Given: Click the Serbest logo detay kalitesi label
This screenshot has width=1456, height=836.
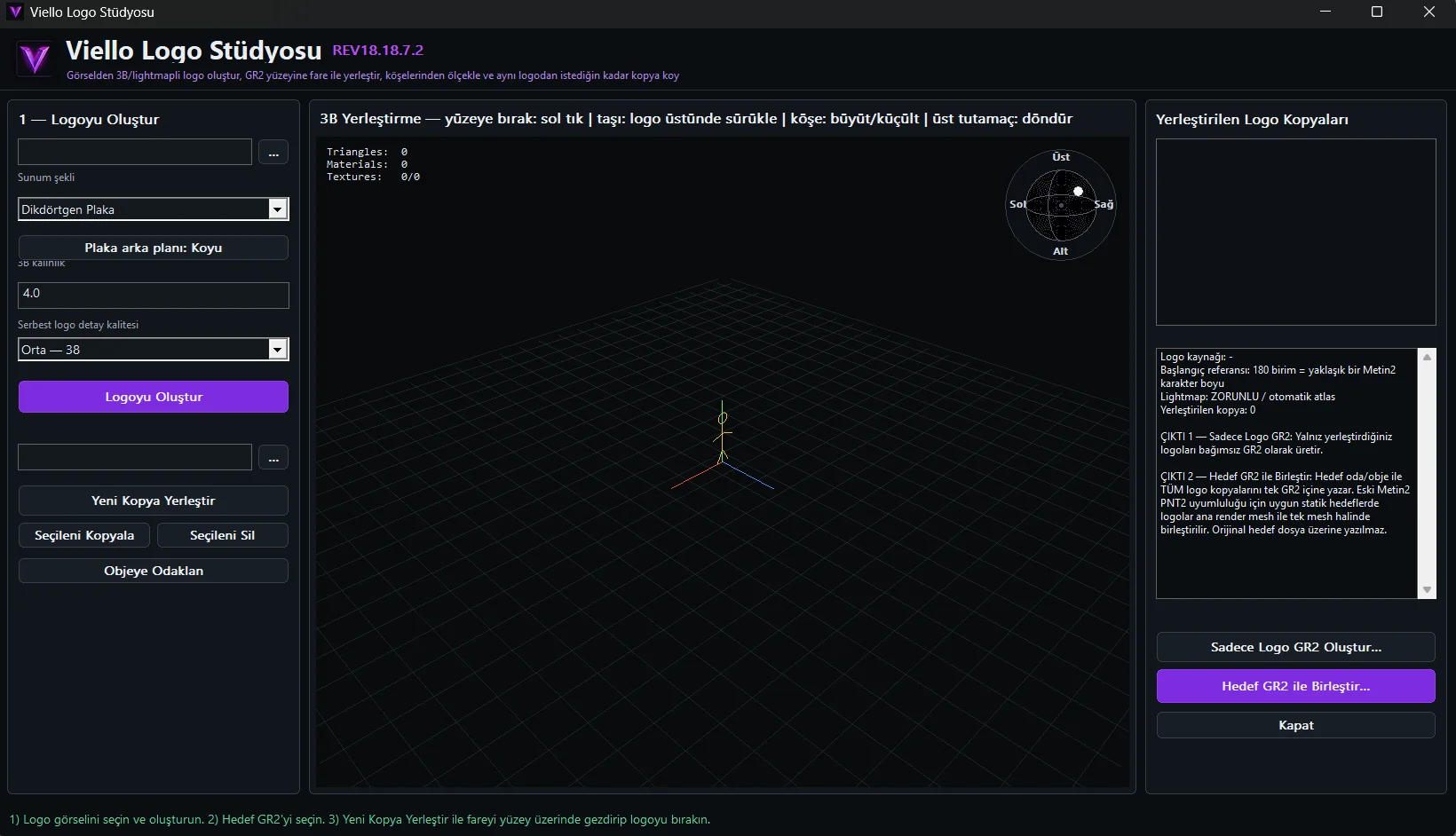Looking at the screenshot, I should click(78, 325).
